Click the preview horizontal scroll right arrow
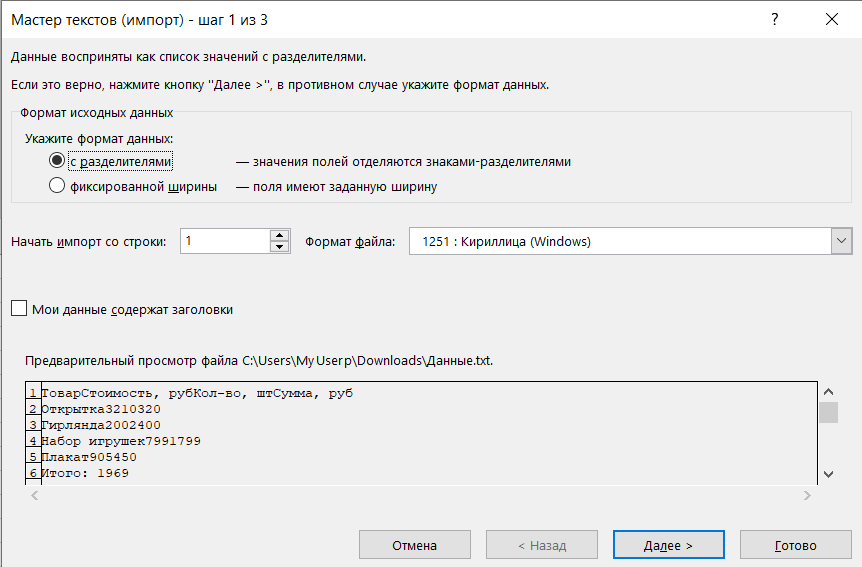862x567 pixels. tap(807, 496)
